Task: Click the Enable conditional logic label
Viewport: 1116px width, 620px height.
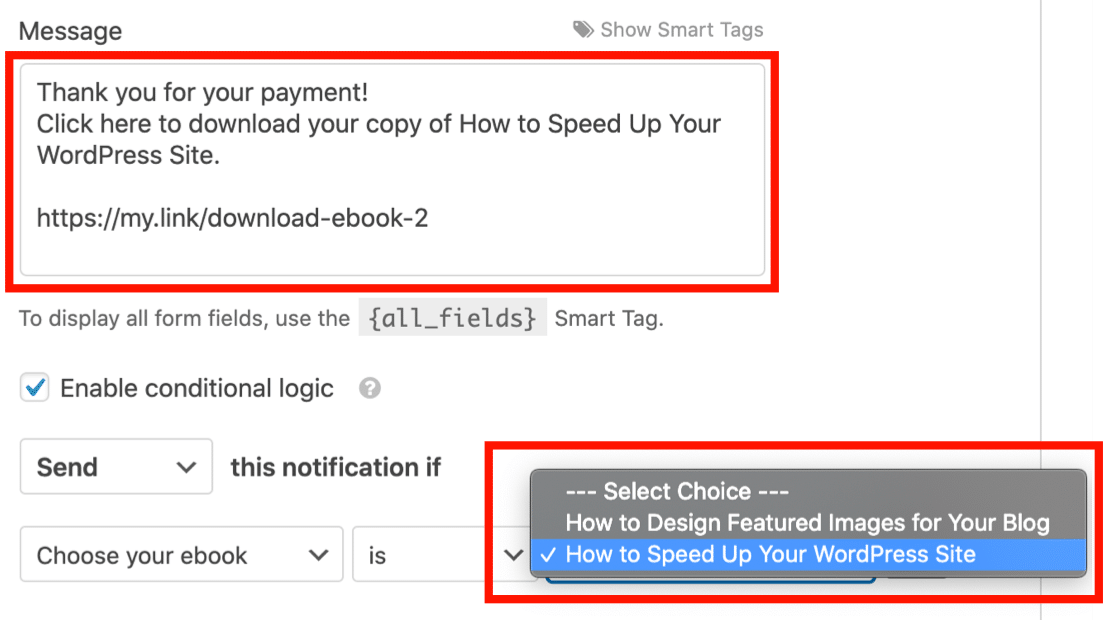Action: 196,389
